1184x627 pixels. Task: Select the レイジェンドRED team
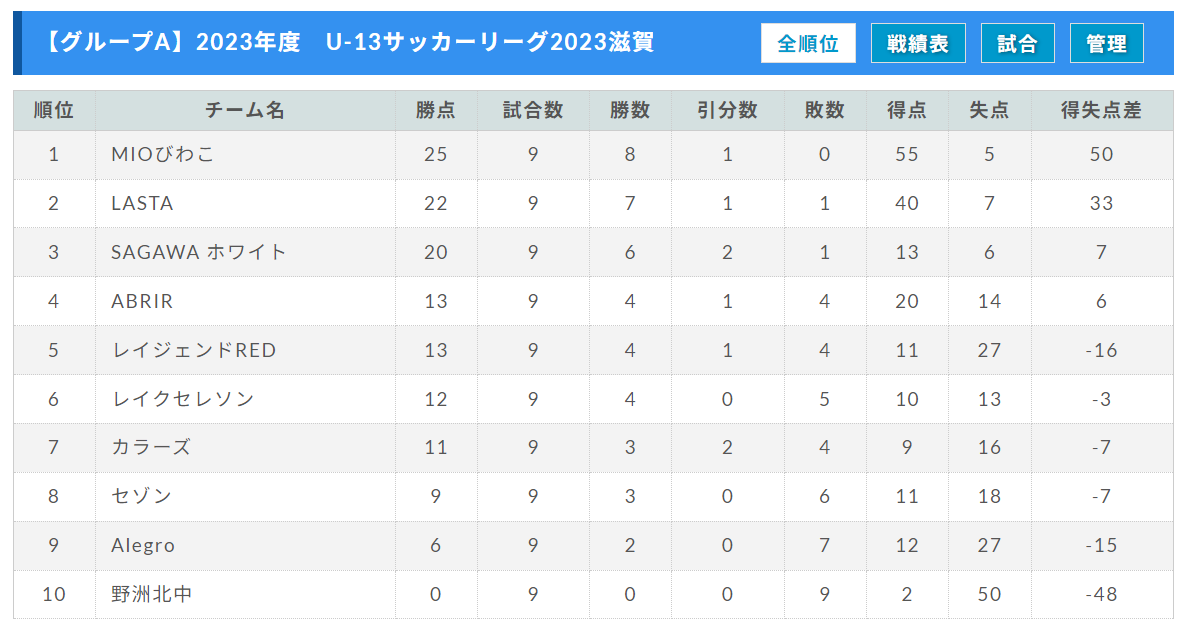194,350
